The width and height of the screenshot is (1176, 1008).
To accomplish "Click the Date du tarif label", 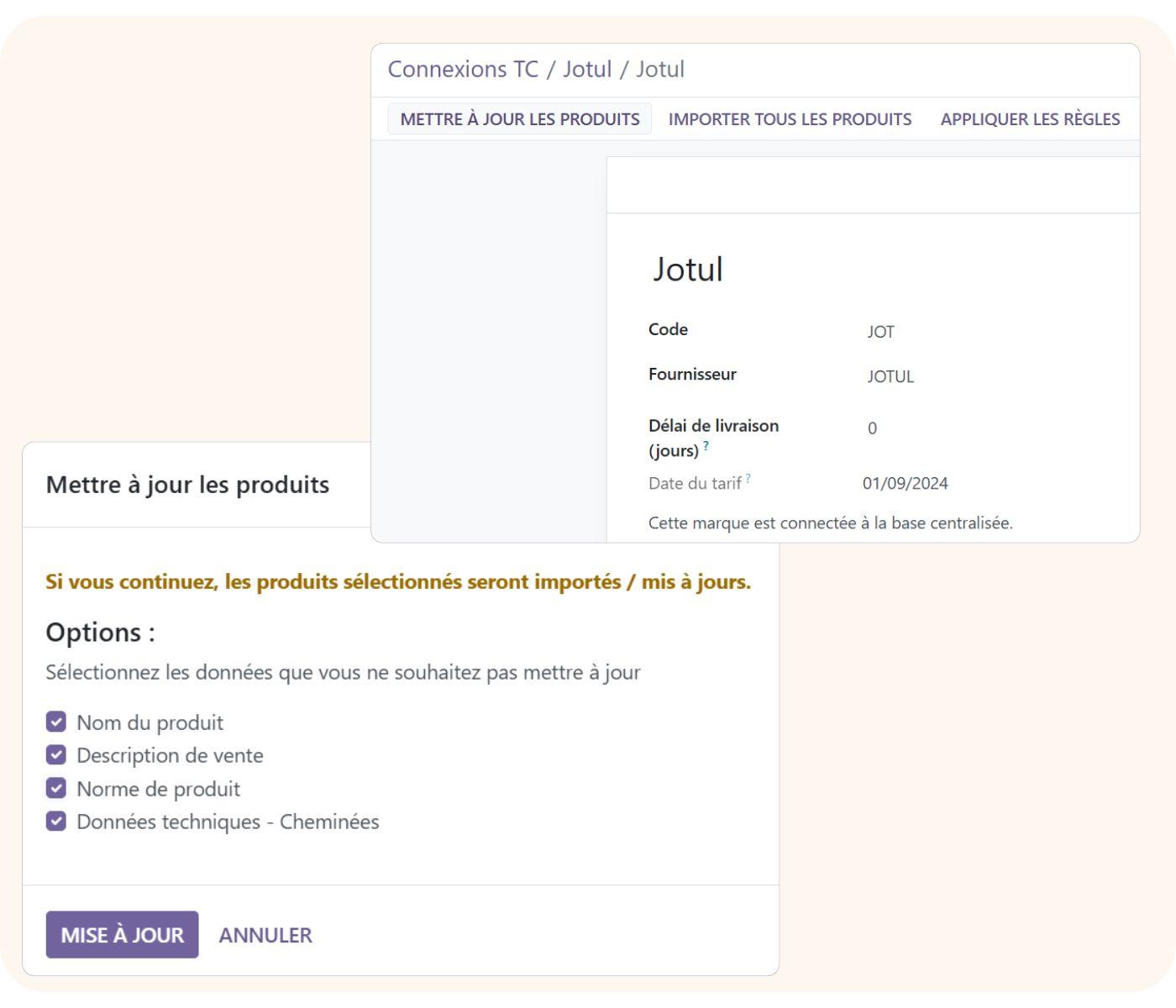I will (695, 483).
